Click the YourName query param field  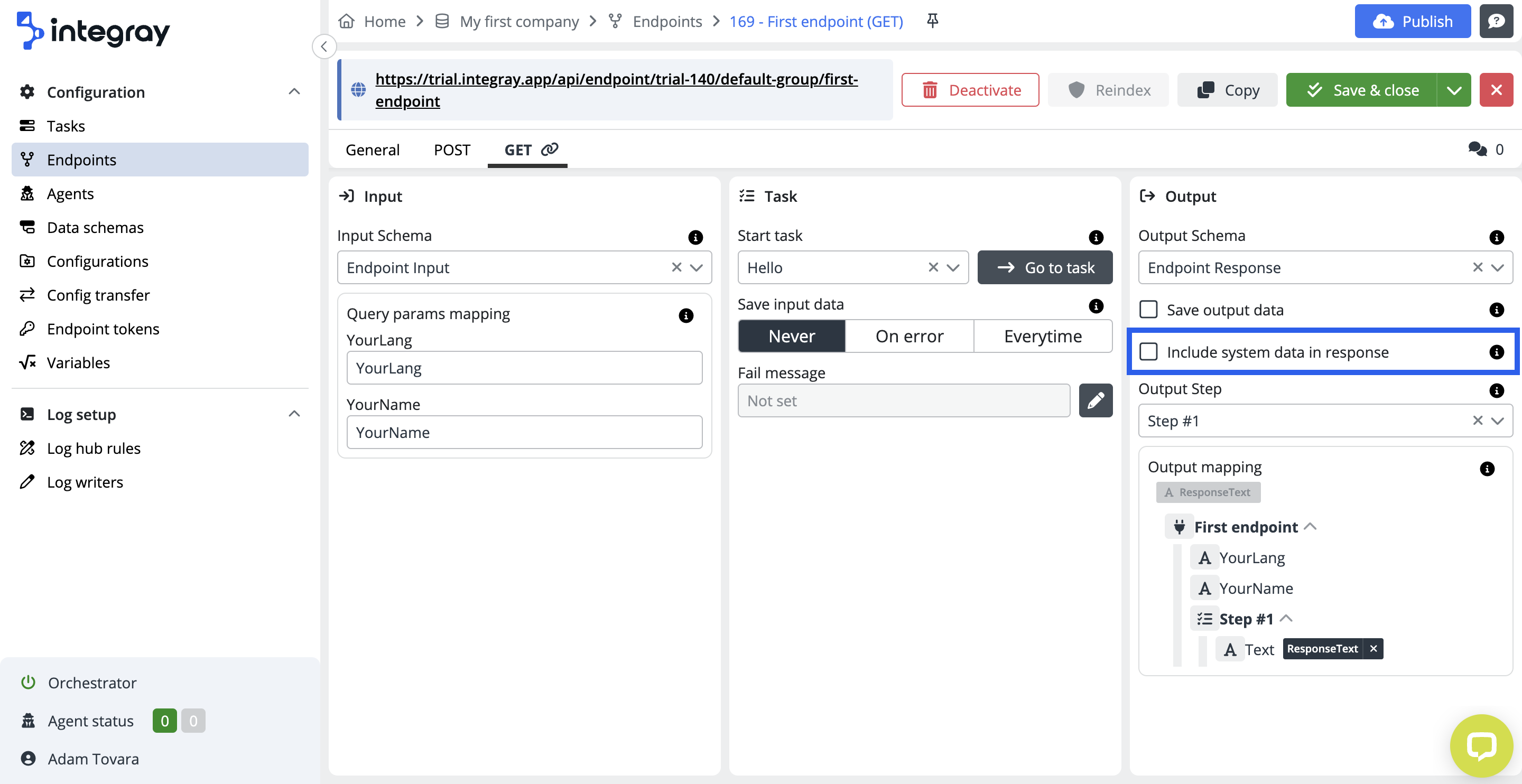click(x=524, y=433)
